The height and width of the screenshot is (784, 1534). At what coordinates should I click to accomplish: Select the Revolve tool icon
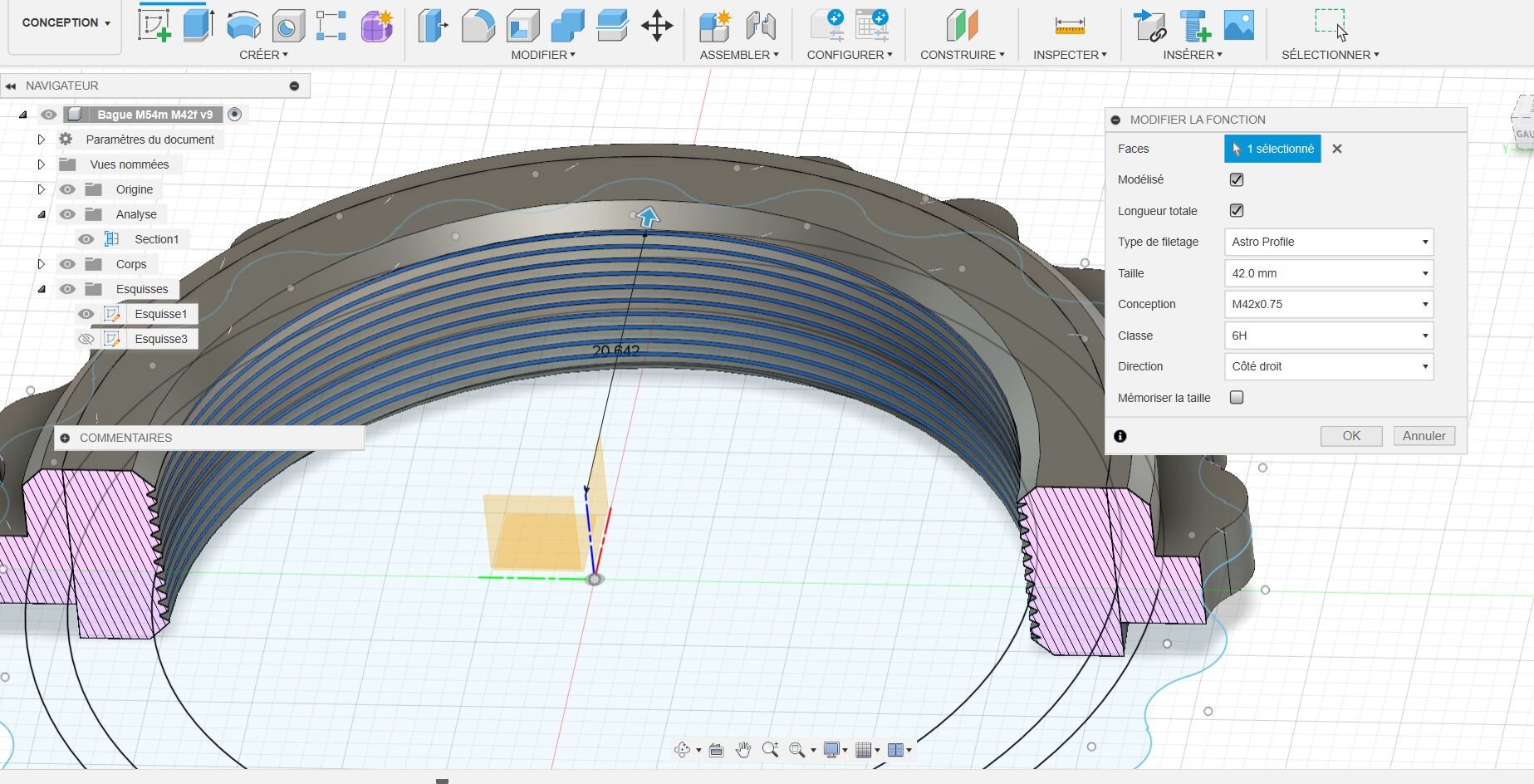coord(243,25)
